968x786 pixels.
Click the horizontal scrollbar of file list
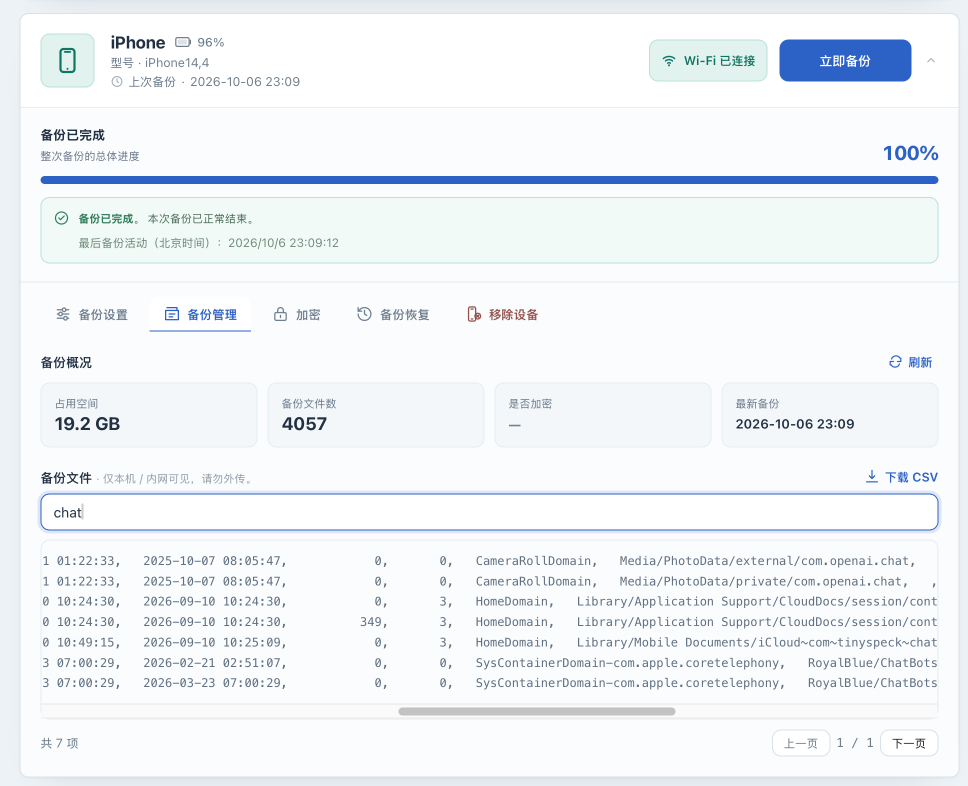pyautogui.click(x=537, y=711)
